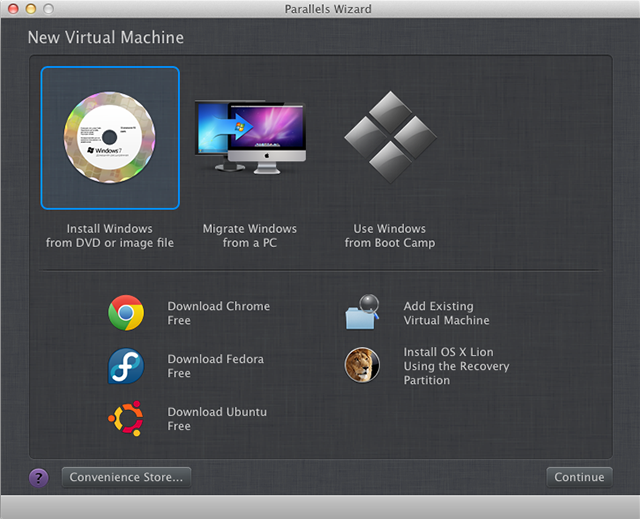Click the "Download Chrome Free" text
Viewport: 640px width, 519px height.
tap(219, 313)
